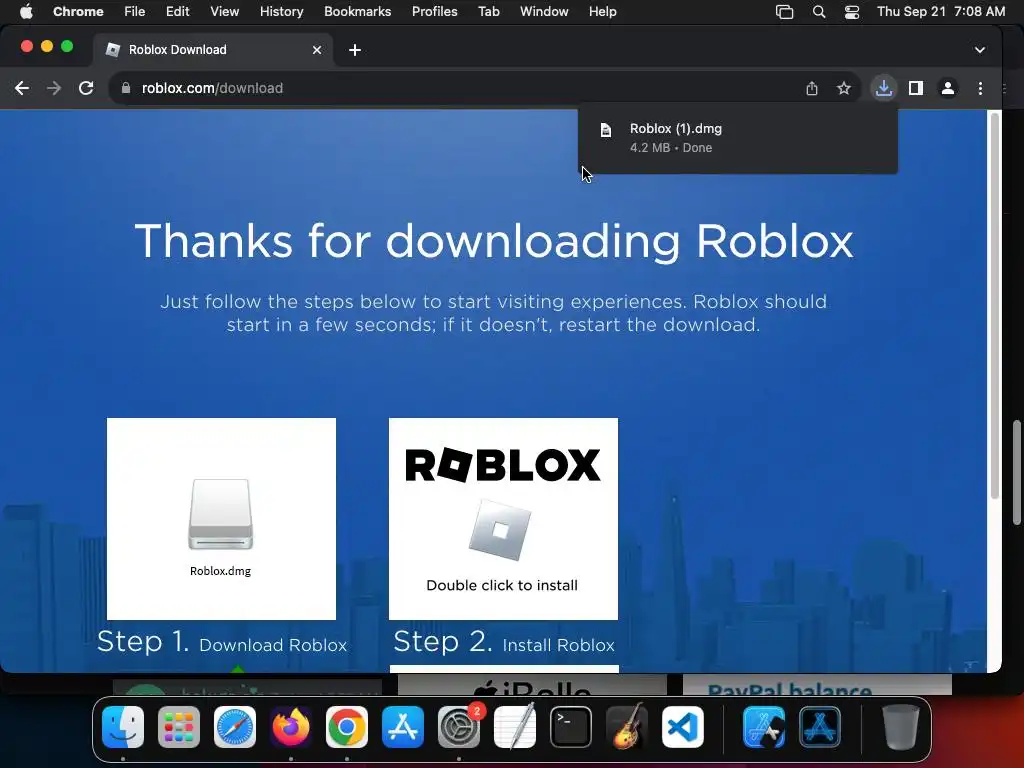Open the Roblox (1).dmg download entry
Screen dimensions: 1024x768
(737, 138)
